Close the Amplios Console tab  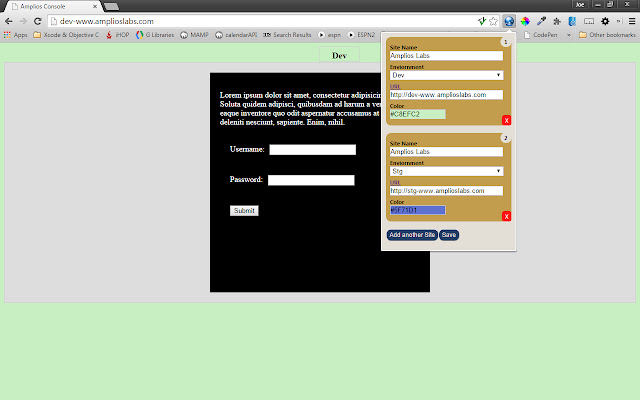coord(95,7)
